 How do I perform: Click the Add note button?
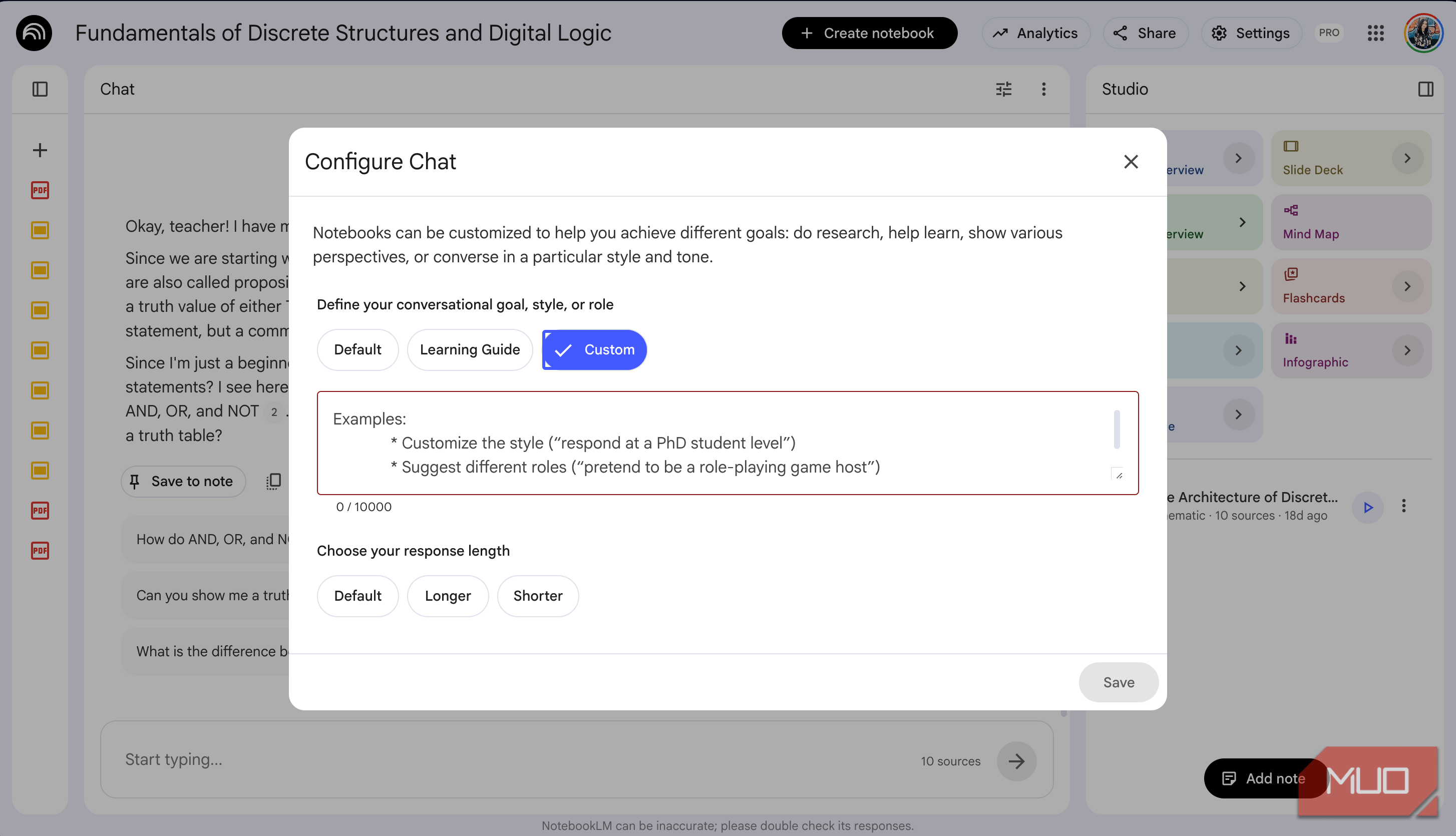coord(1265,778)
